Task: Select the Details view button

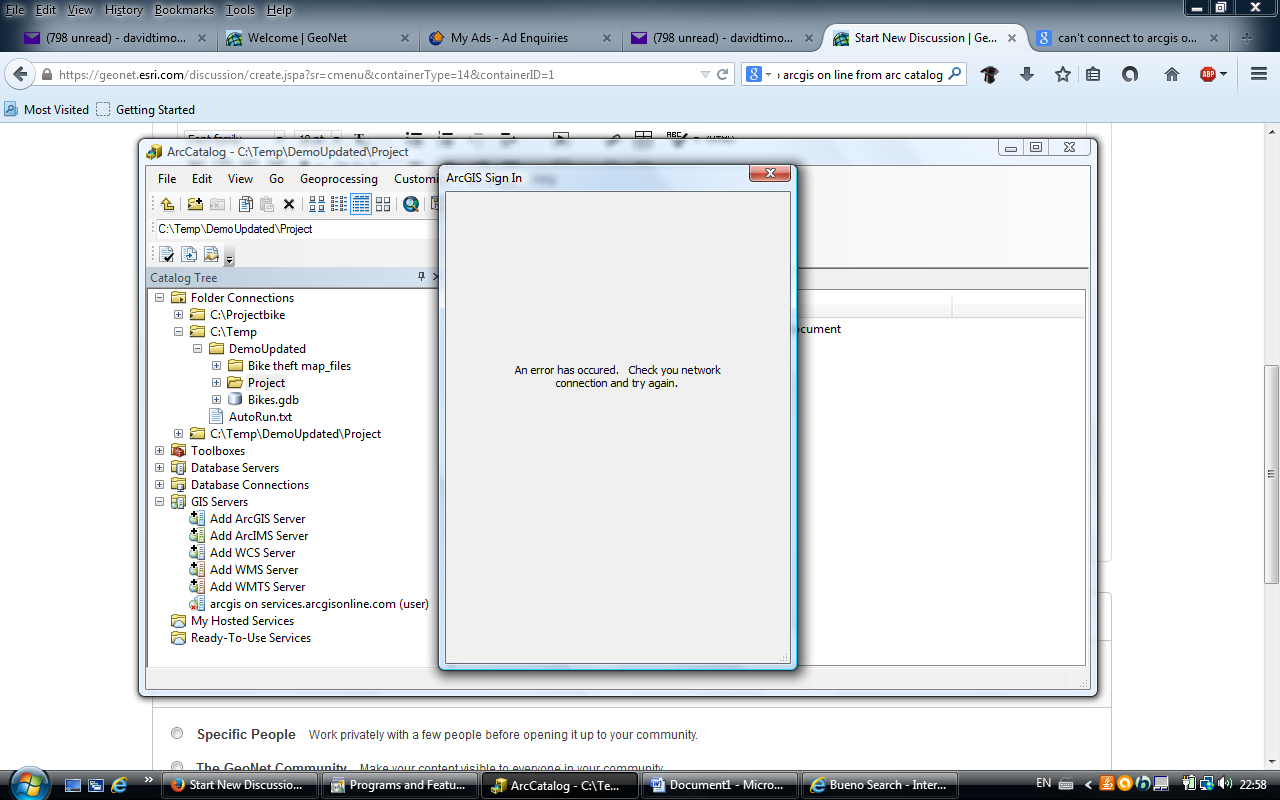Action: (361, 204)
